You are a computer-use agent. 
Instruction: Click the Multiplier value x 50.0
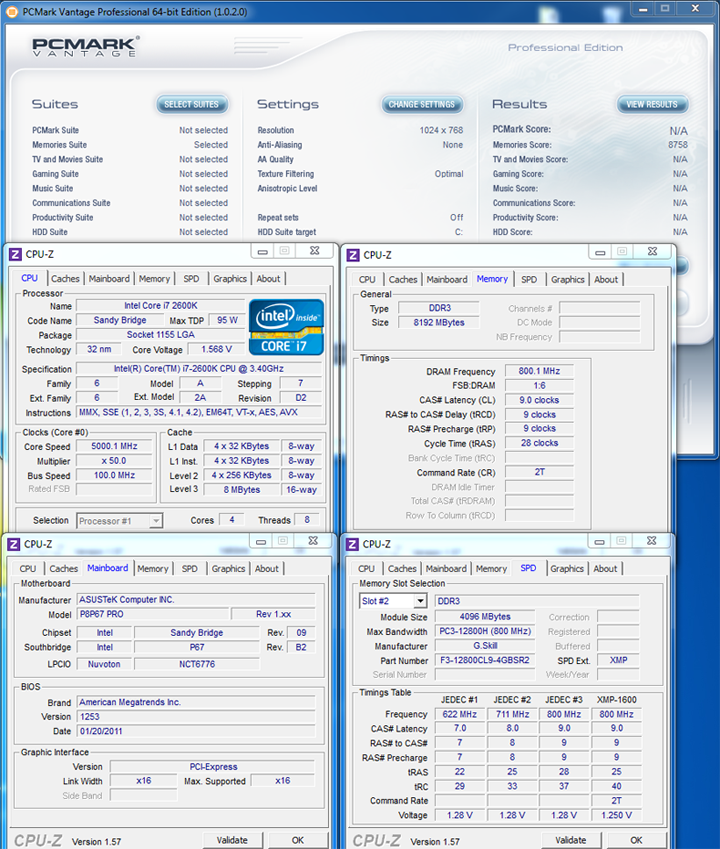point(114,461)
